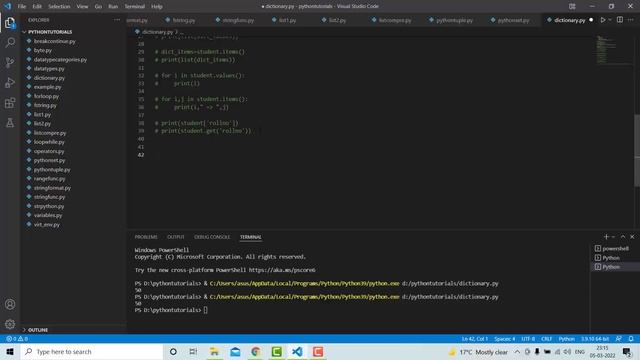
Task: Open breakcontinue.py in Explorer
Action: click(55, 41)
